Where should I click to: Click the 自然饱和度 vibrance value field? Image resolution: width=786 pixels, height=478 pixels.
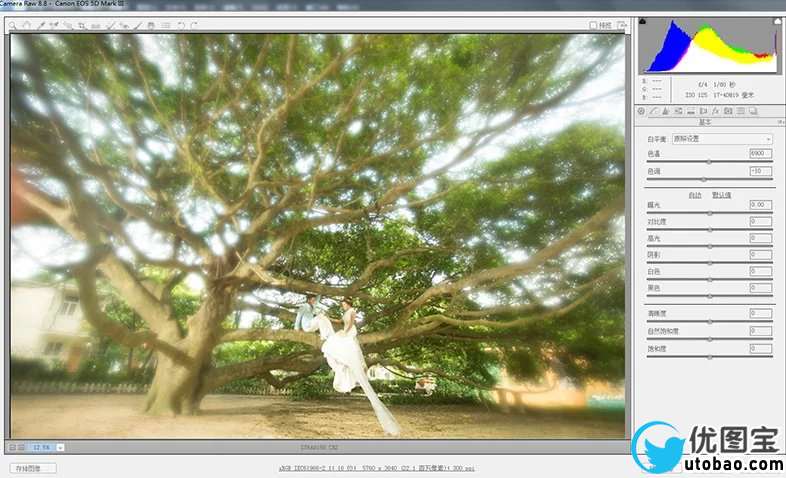point(760,331)
